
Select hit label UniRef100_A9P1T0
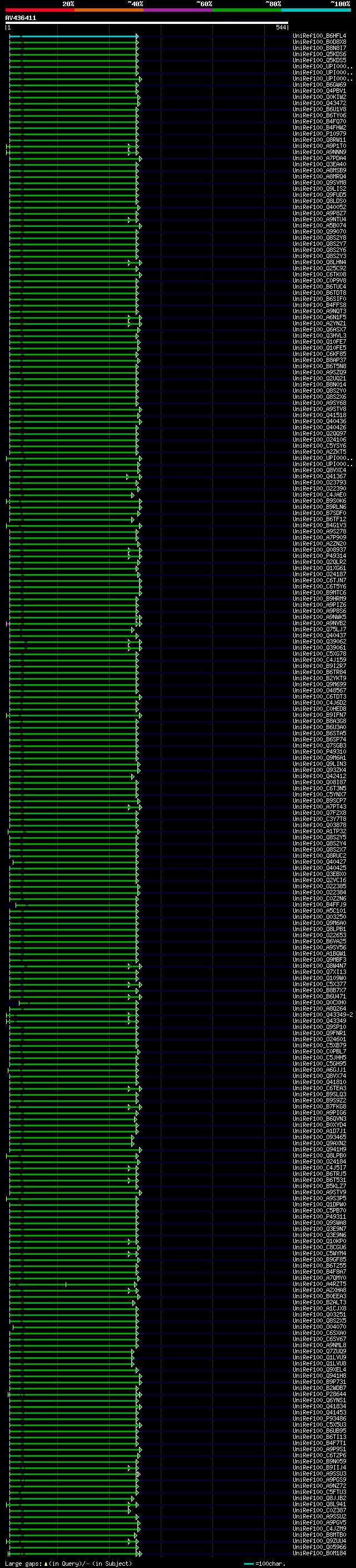319,146
